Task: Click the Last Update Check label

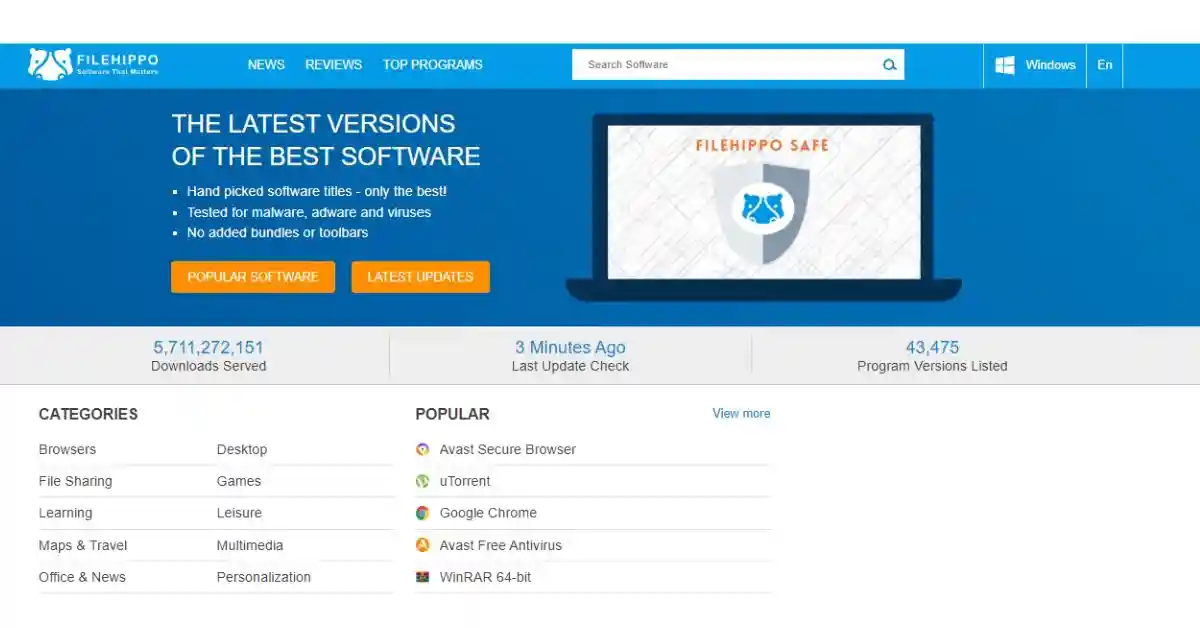Action: (570, 366)
